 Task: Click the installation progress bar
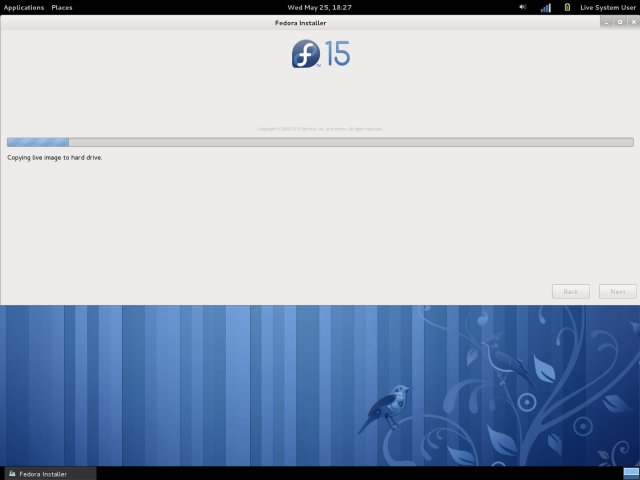click(x=320, y=142)
